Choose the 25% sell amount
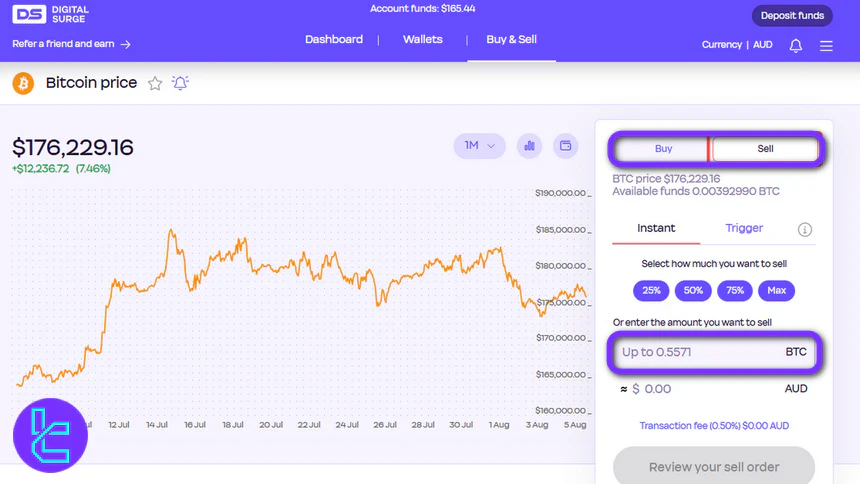 [x=651, y=291]
